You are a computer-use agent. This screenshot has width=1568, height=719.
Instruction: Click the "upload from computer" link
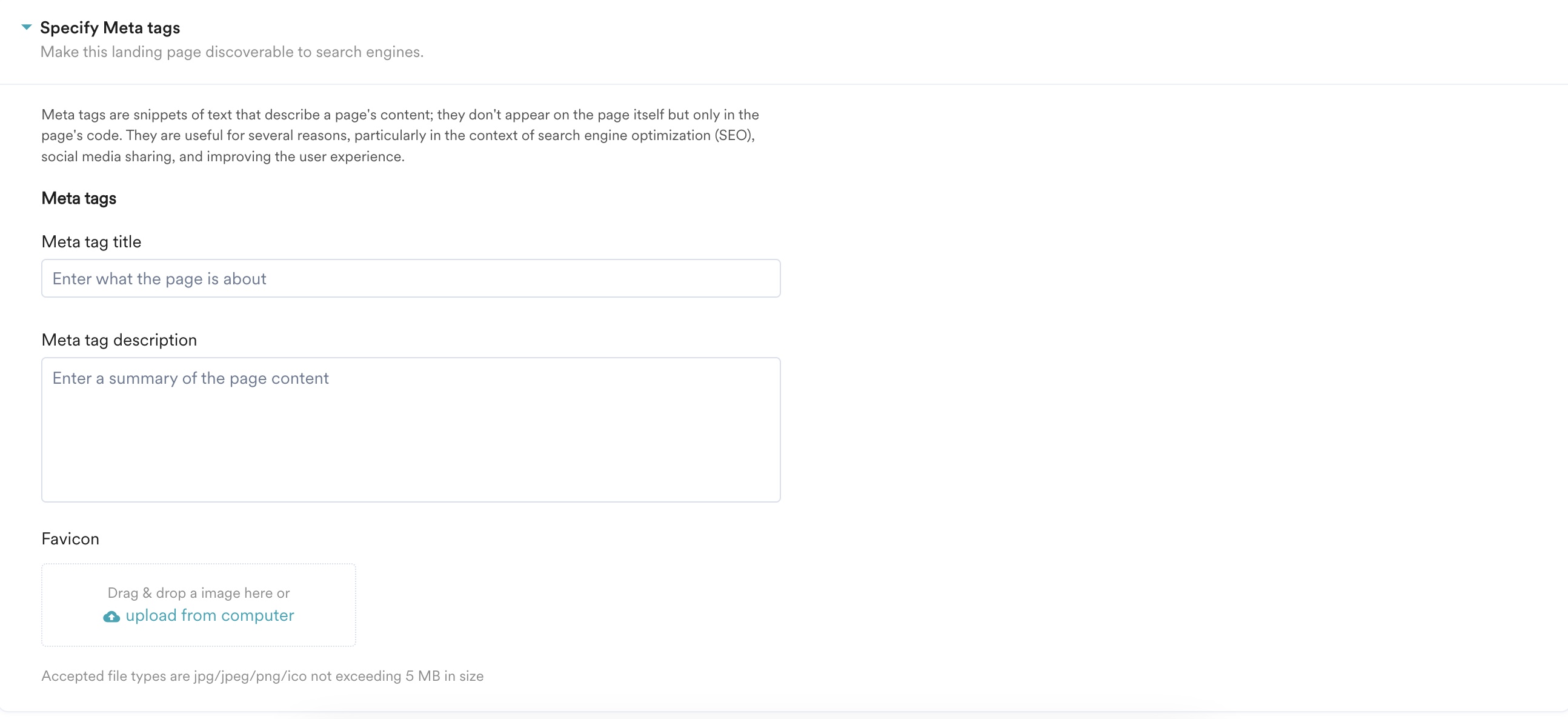[x=210, y=615]
